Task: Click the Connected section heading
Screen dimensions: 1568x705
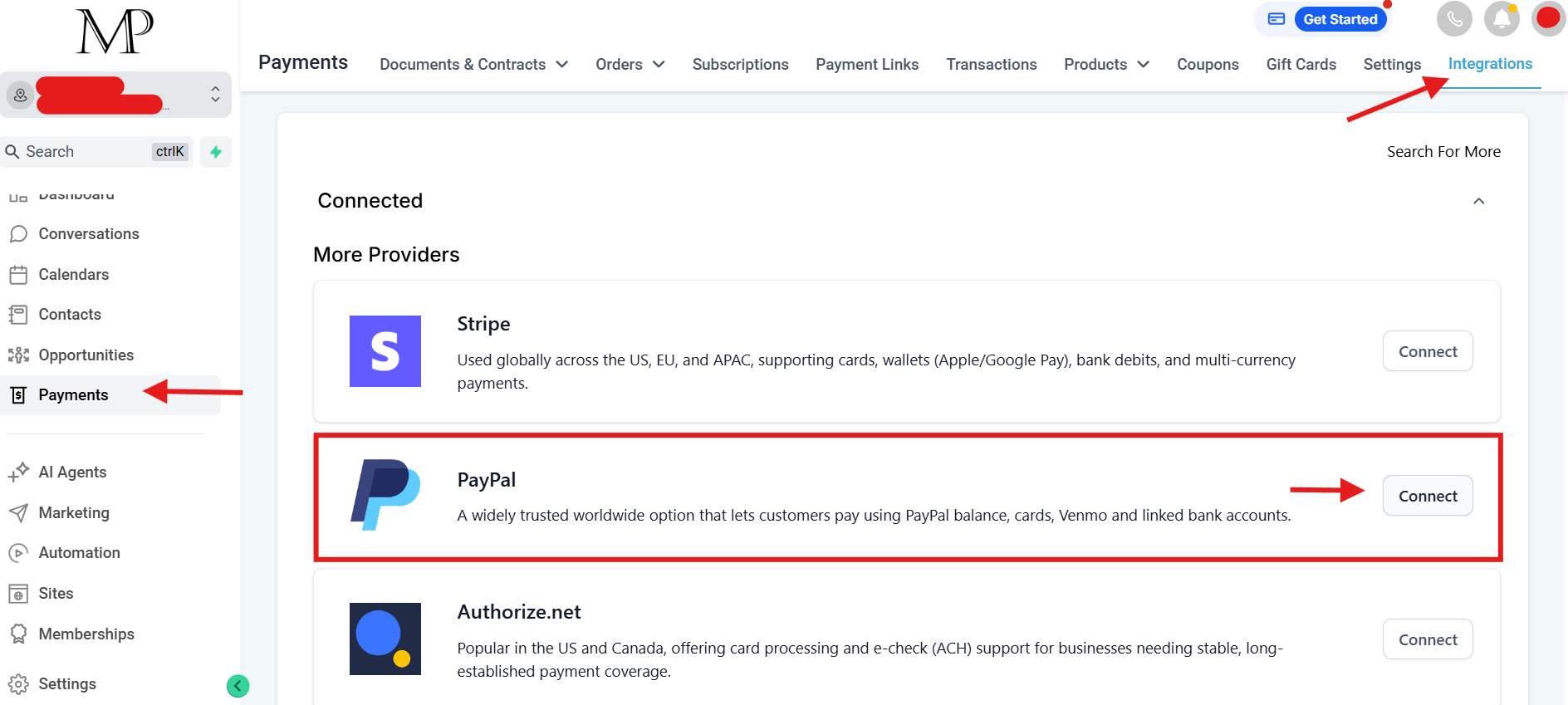Action: coord(370,201)
